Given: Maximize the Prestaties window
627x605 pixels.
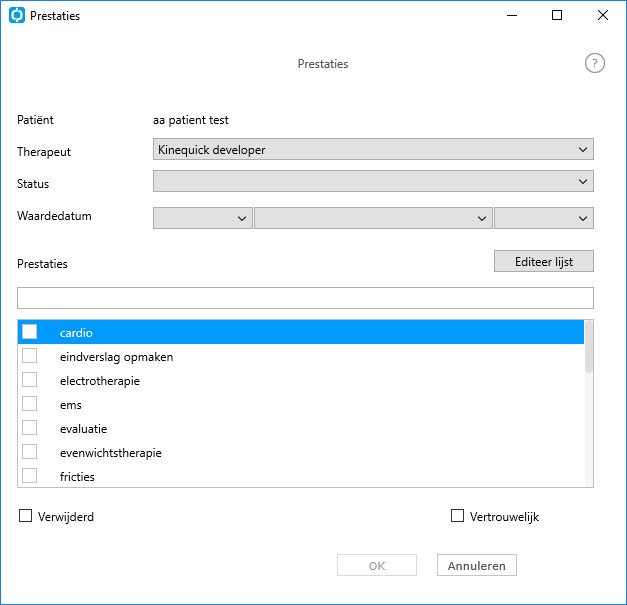Looking at the screenshot, I should click(557, 15).
